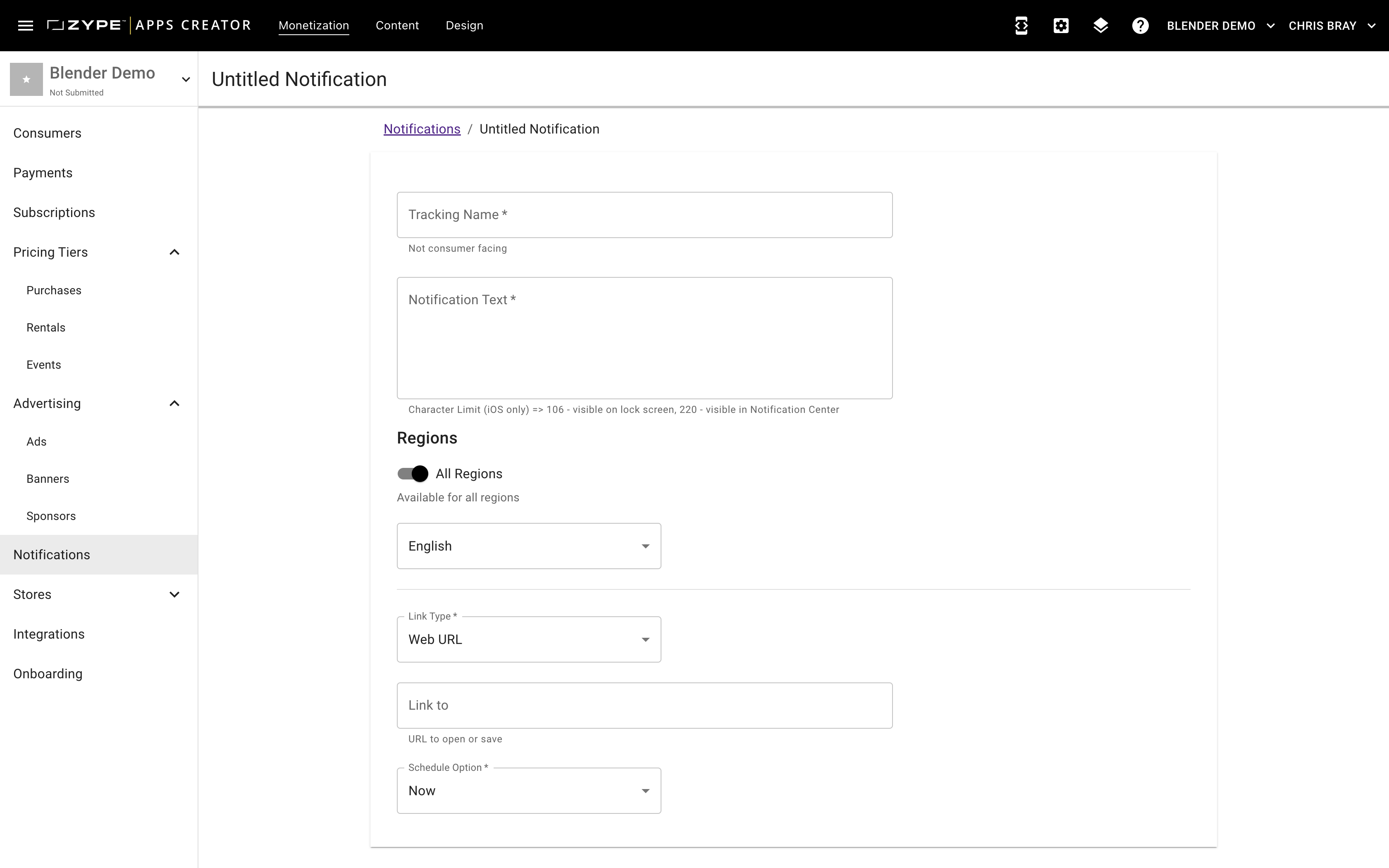Click the layers stack icon
The width and height of the screenshot is (1389, 868).
click(1100, 25)
